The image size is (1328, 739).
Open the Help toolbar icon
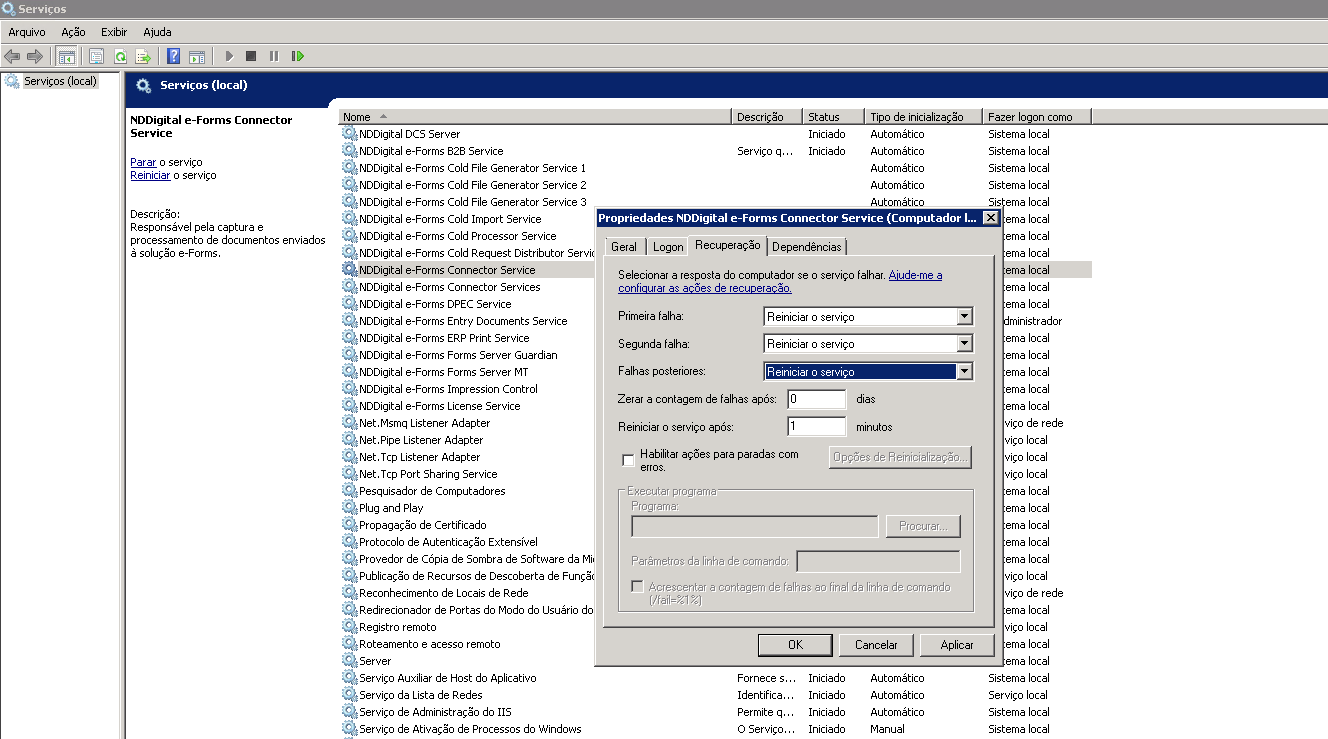pyautogui.click(x=174, y=56)
